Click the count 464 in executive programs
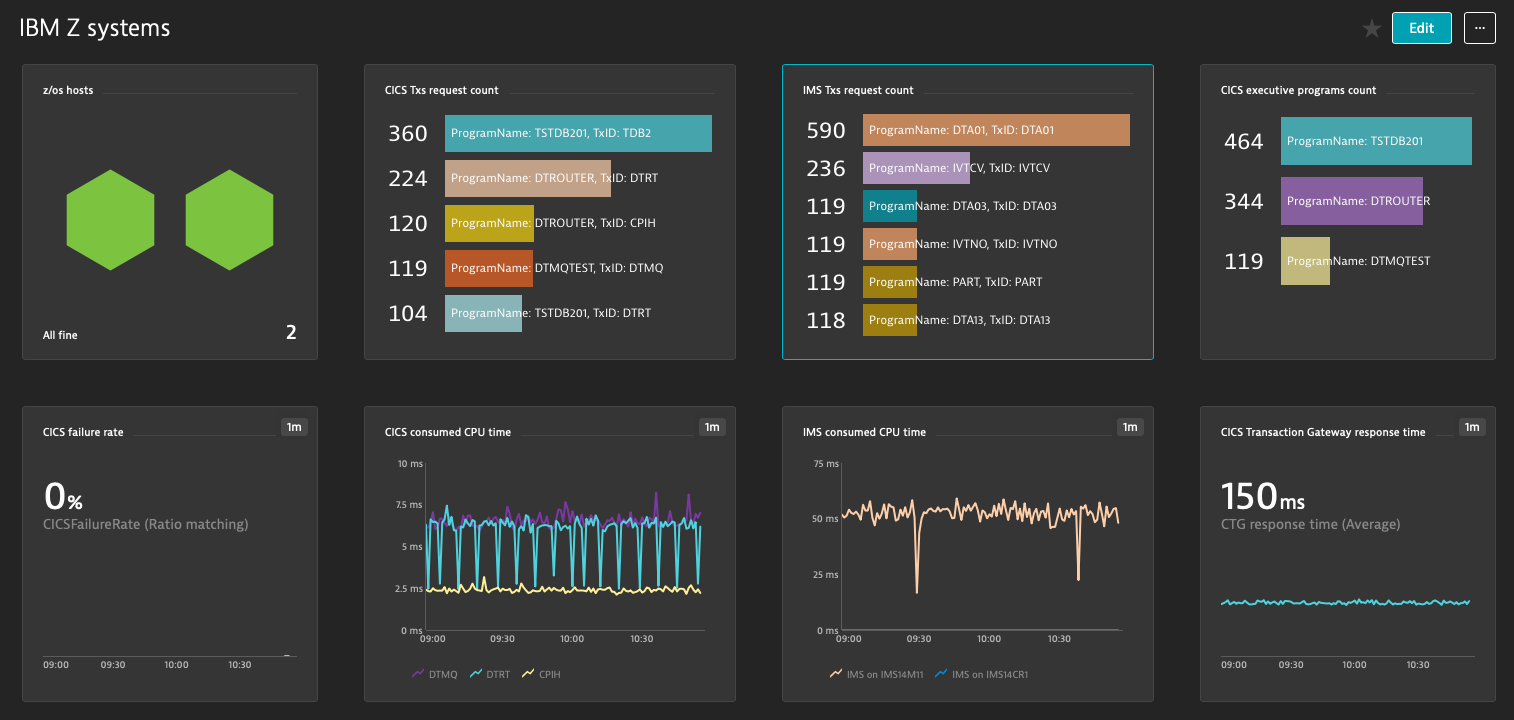 (1244, 141)
